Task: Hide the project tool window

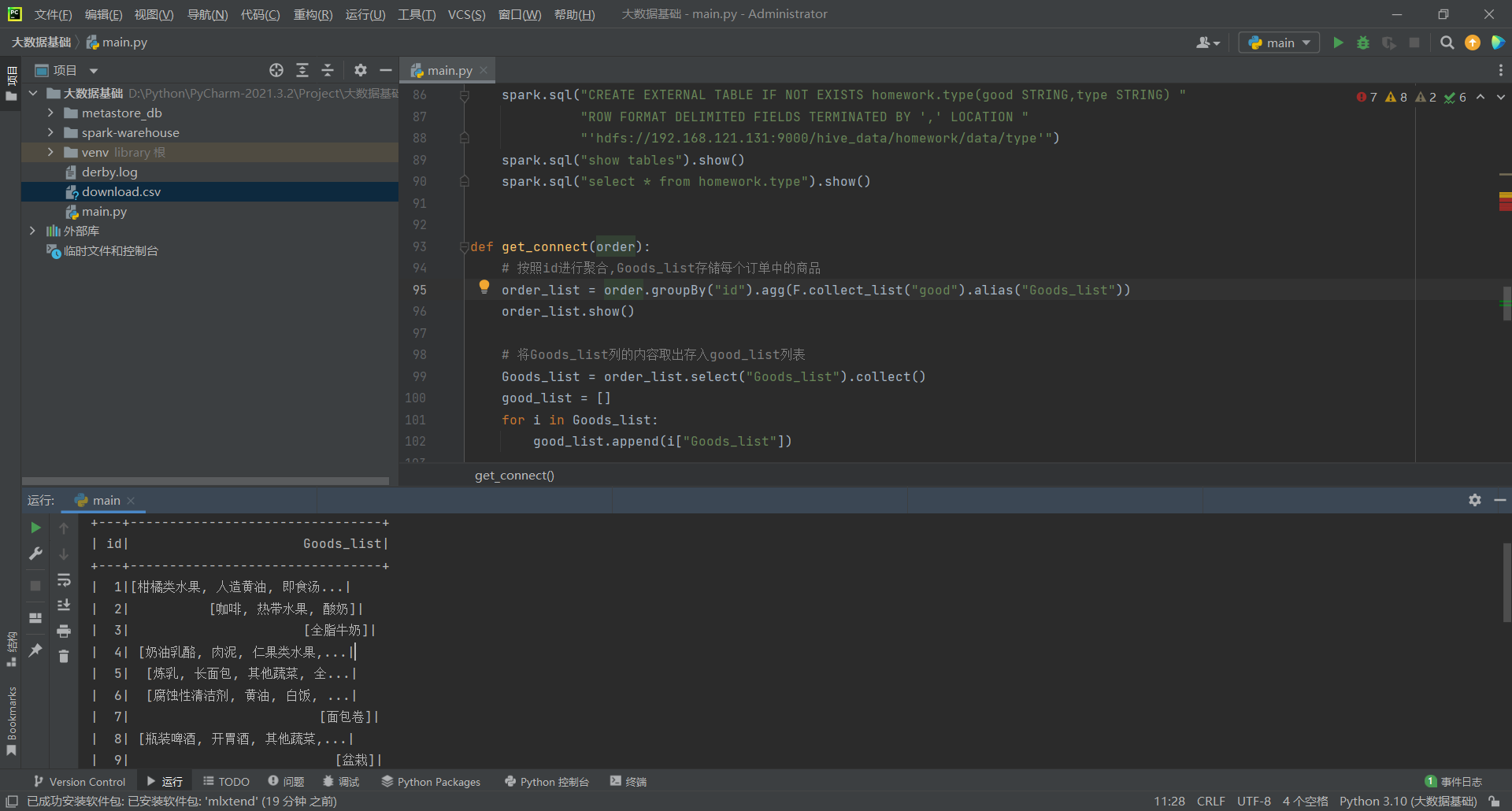Action: (386, 70)
